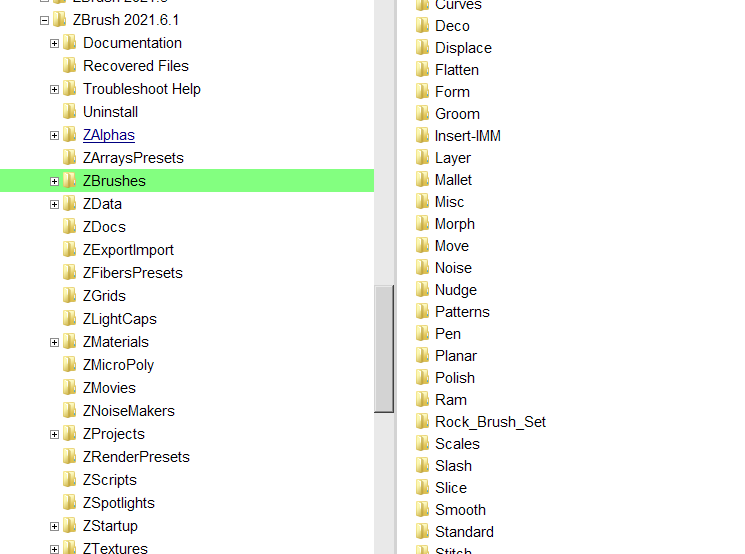Click the Noise folder icon
This screenshot has height=554, width=745.
(422, 267)
